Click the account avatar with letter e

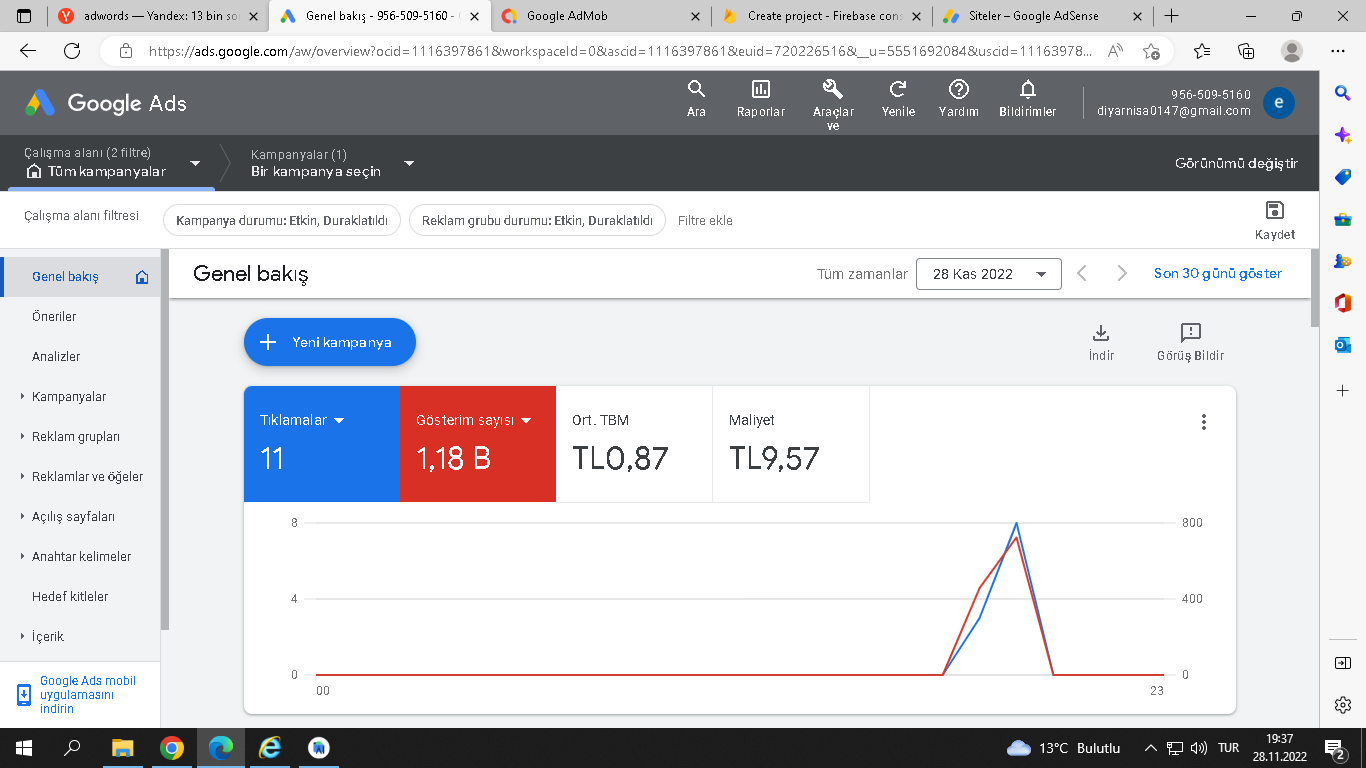pos(1278,103)
